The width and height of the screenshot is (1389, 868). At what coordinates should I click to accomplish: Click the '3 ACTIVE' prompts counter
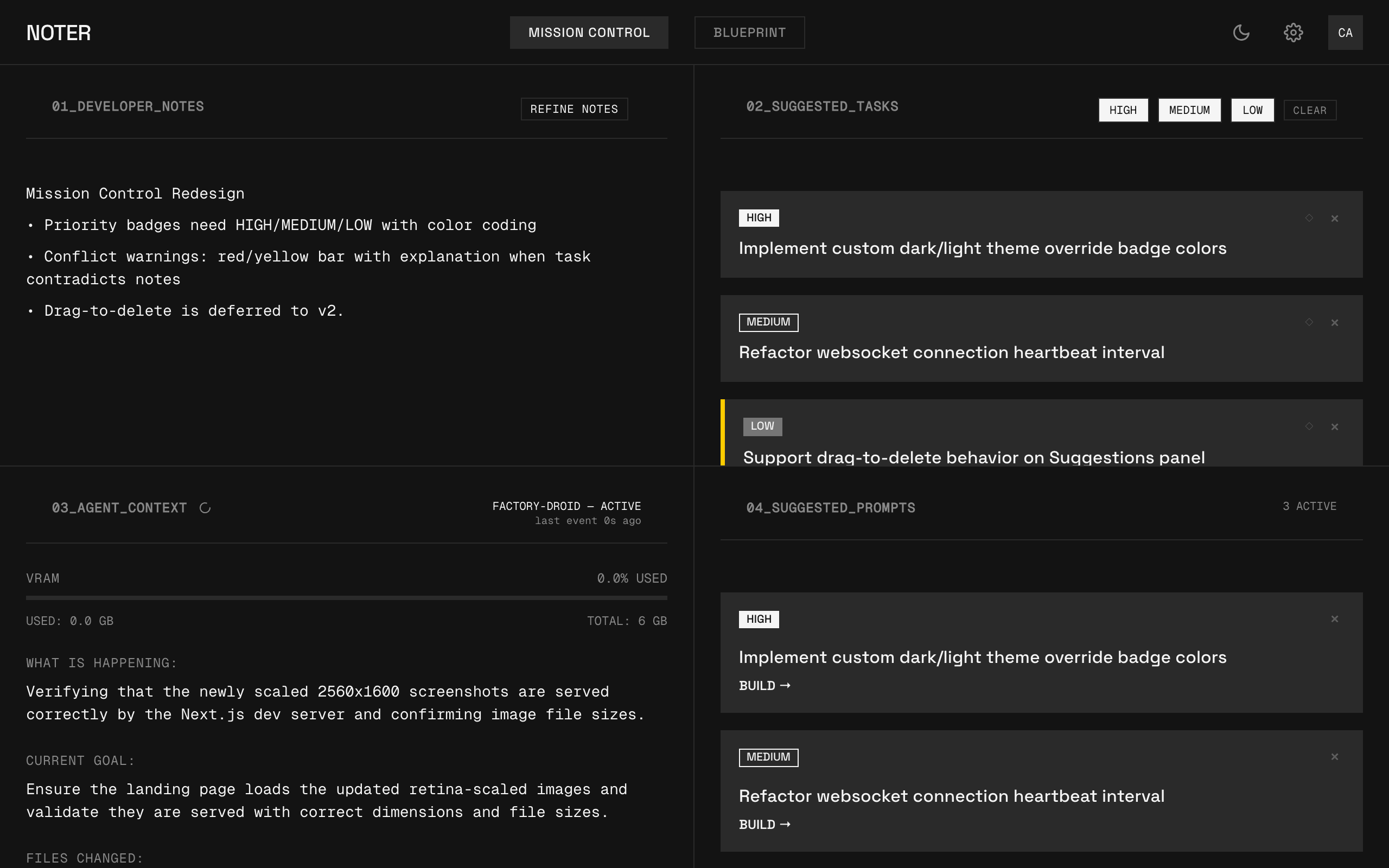click(1310, 506)
